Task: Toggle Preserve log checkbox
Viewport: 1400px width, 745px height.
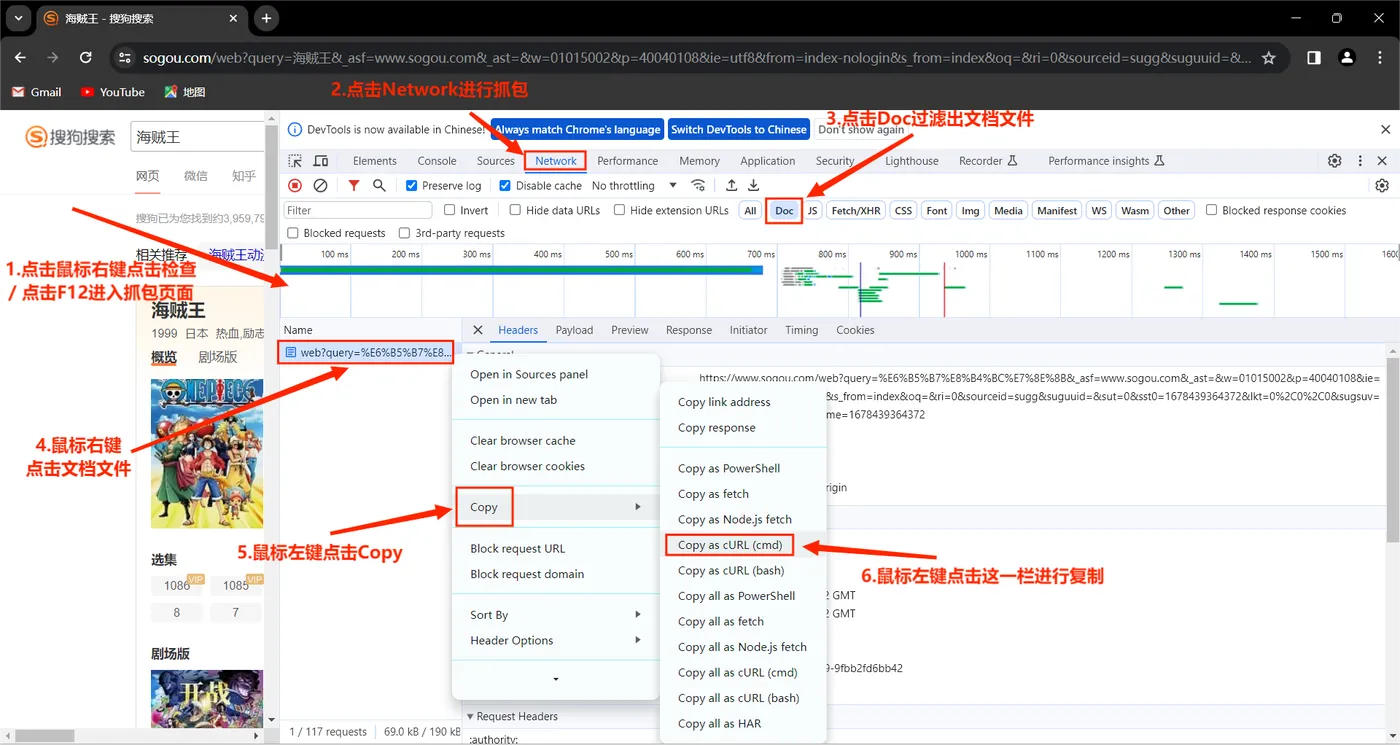Action: pos(411,186)
